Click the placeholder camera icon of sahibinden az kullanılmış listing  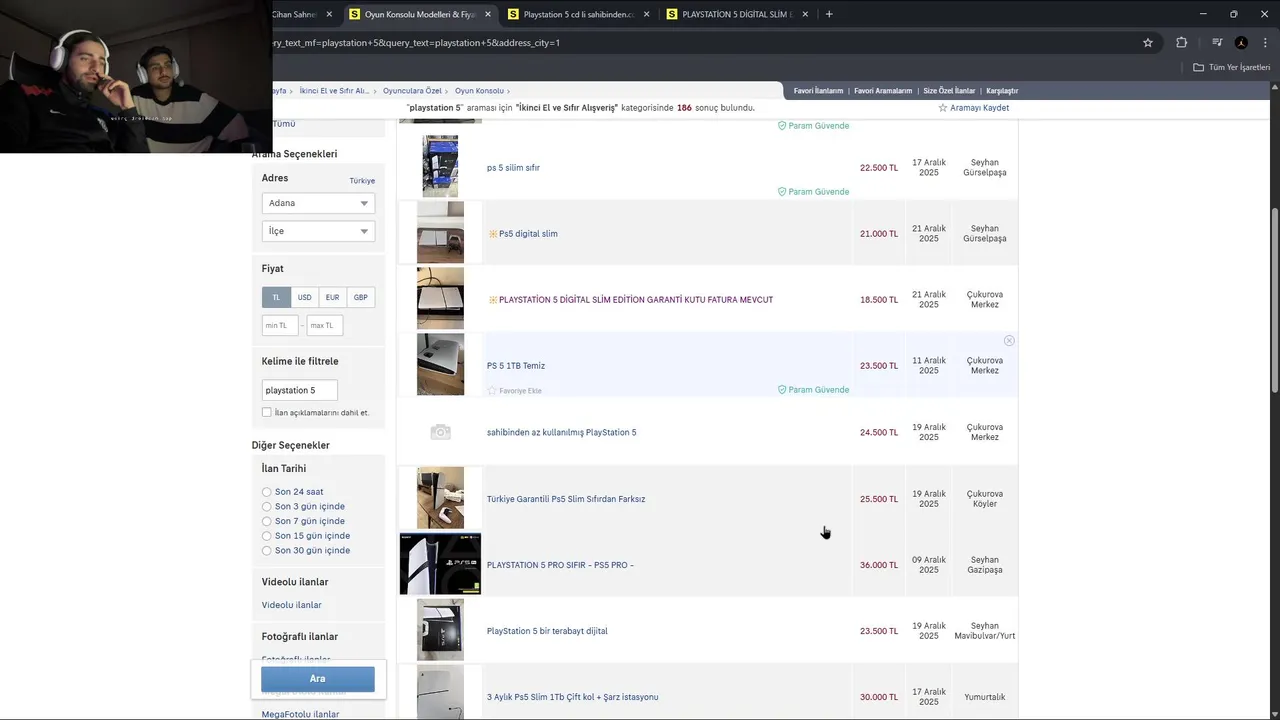tap(440, 432)
